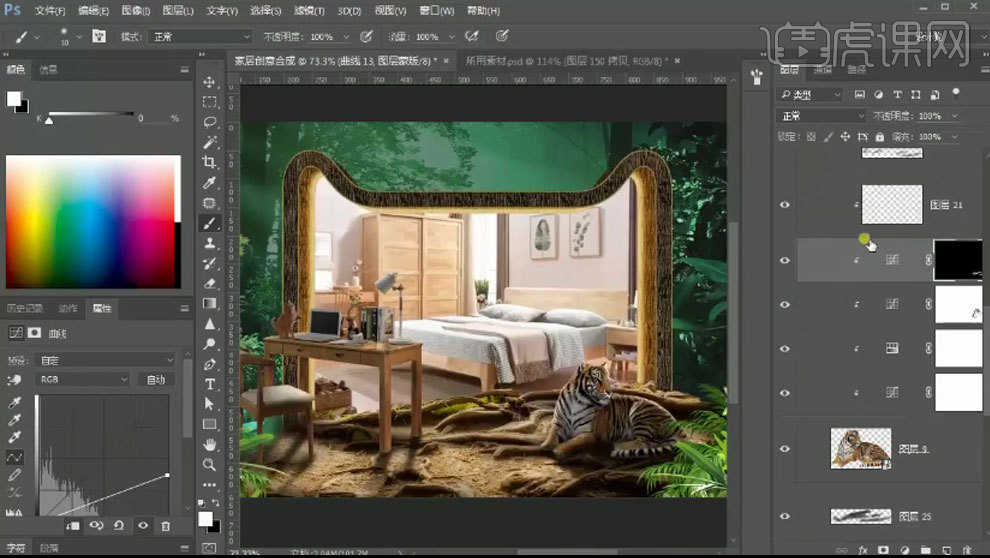Toggle clip-to-layer button in Properties panel

pos(73,525)
